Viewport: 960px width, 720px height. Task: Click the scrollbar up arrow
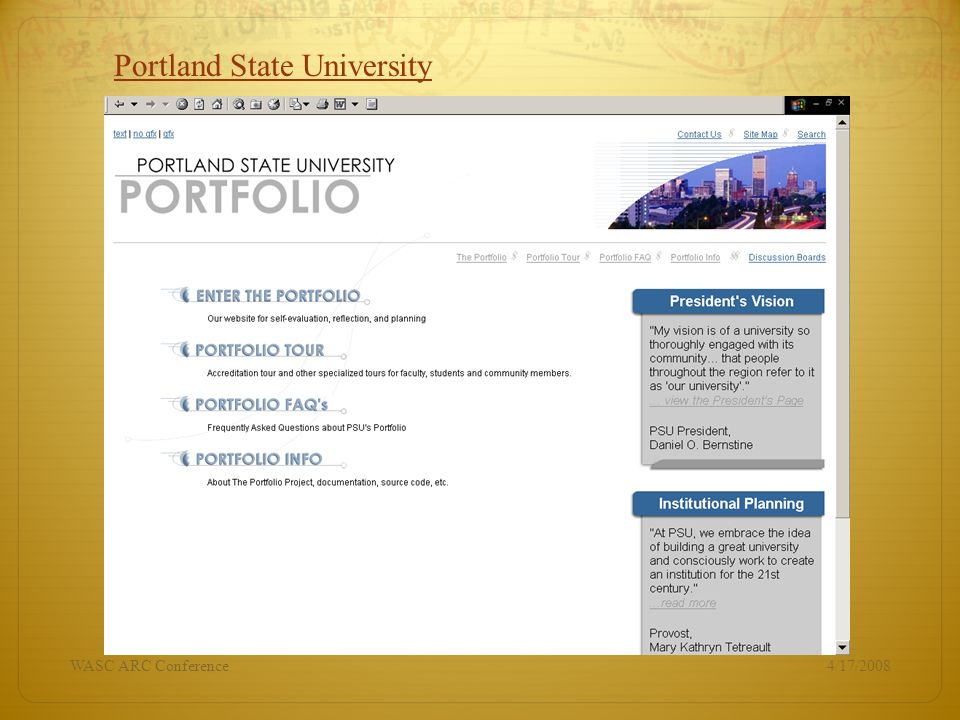point(842,122)
